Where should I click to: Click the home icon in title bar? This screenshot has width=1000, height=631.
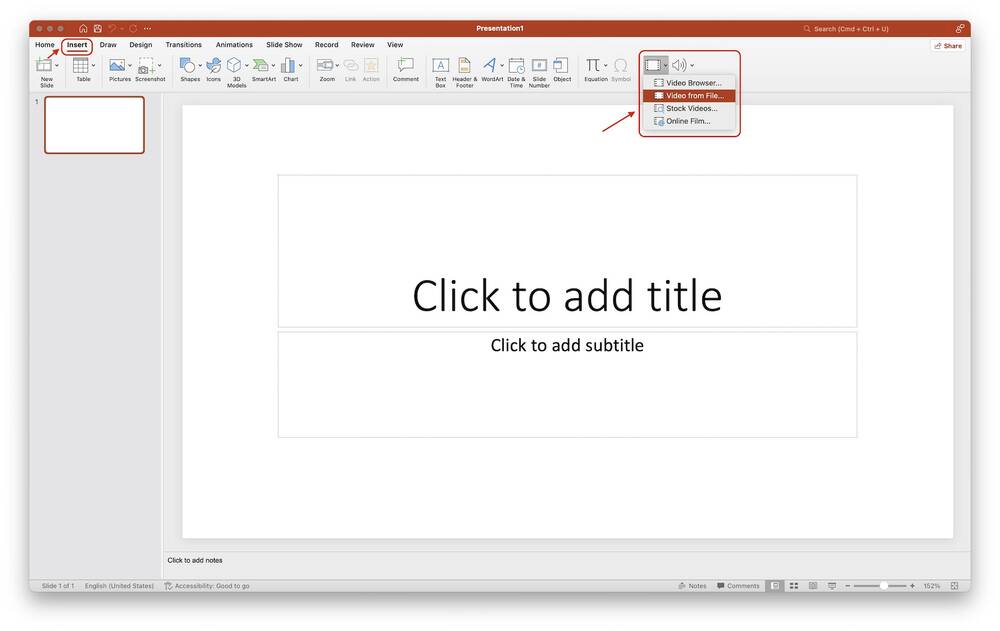[x=83, y=29]
